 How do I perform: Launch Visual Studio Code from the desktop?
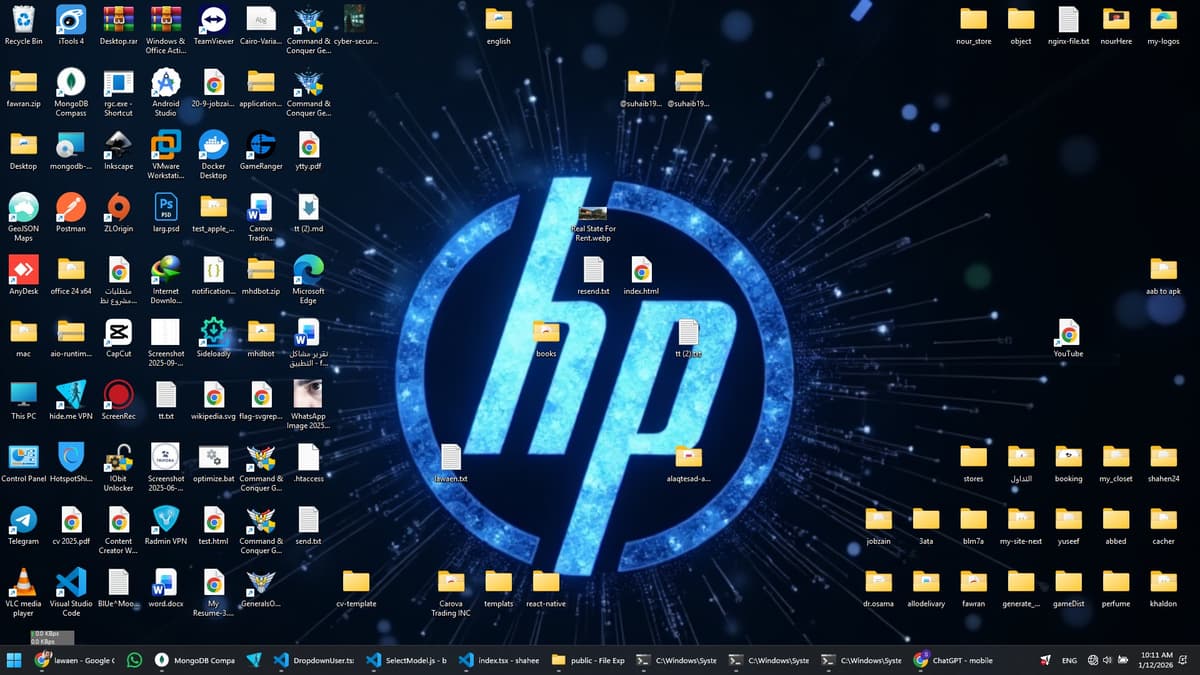[71, 583]
